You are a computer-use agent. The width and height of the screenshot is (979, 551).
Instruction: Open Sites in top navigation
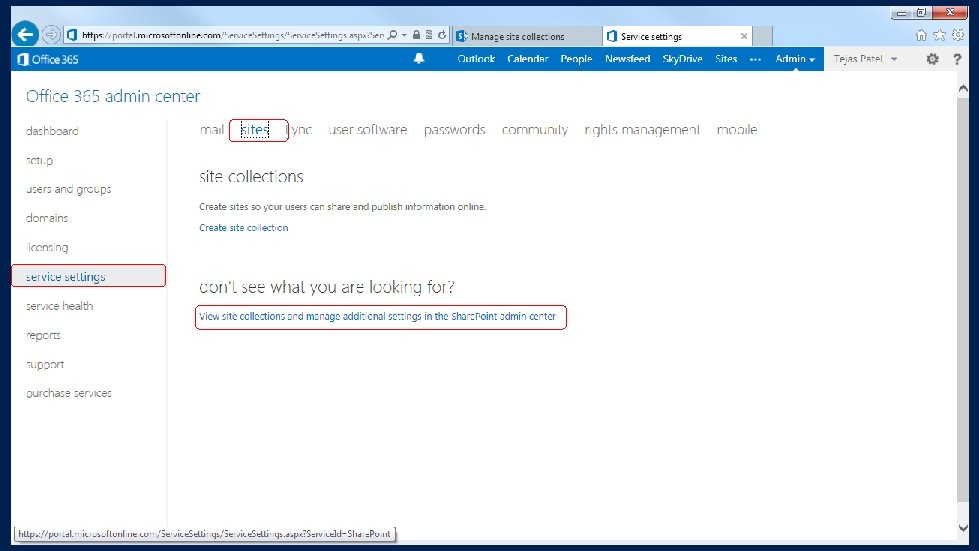[726, 59]
